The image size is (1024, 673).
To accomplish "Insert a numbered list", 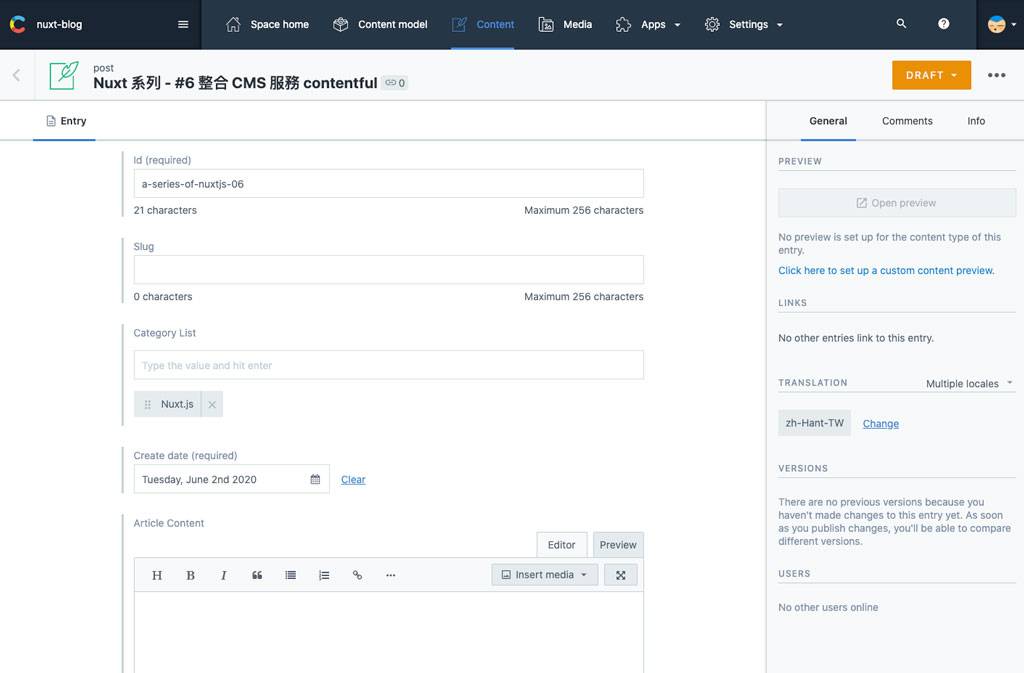I will tap(324, 575).
